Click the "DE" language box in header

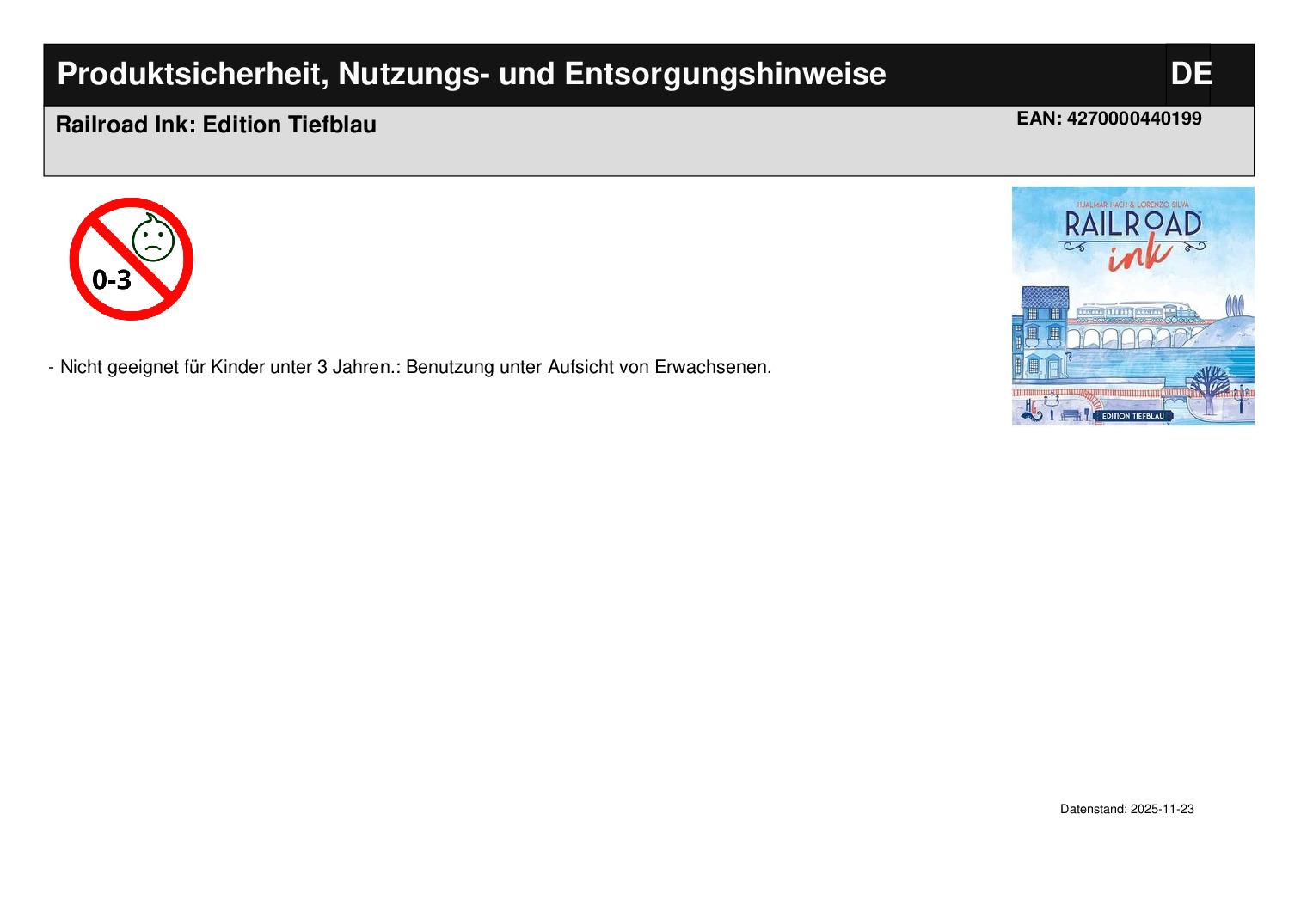(x=1190, y=74)
